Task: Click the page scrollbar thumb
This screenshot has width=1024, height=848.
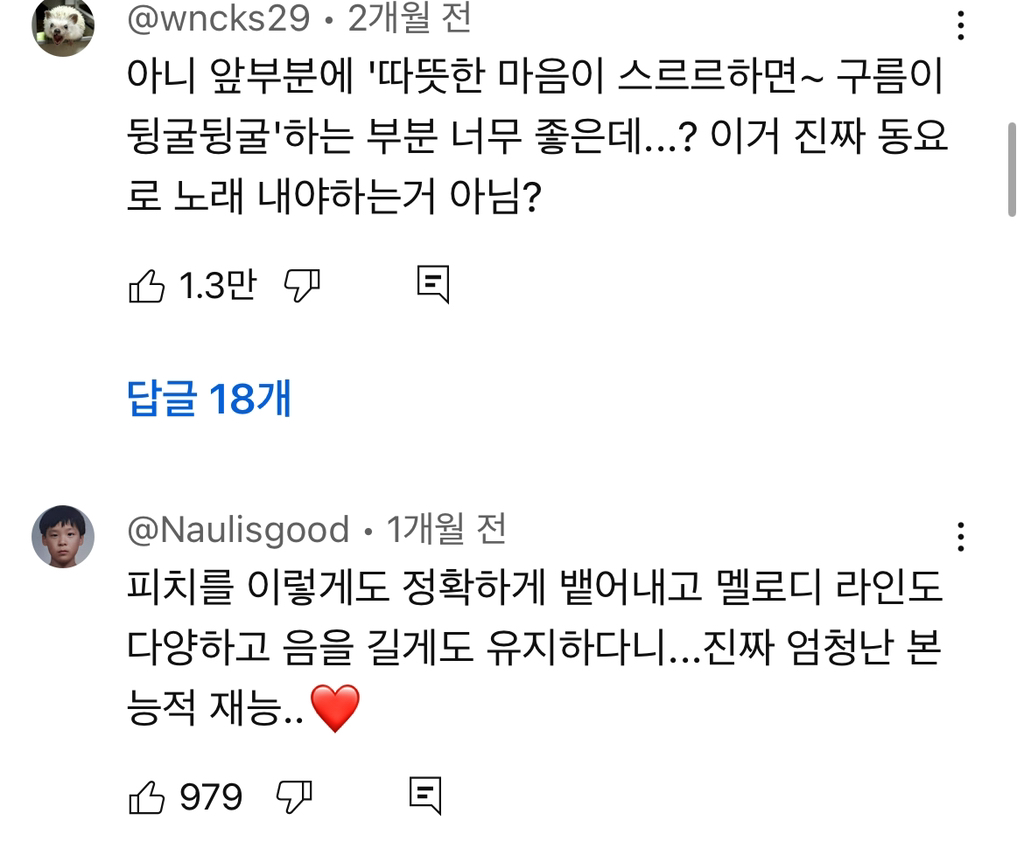Action: coord(1011,168)
